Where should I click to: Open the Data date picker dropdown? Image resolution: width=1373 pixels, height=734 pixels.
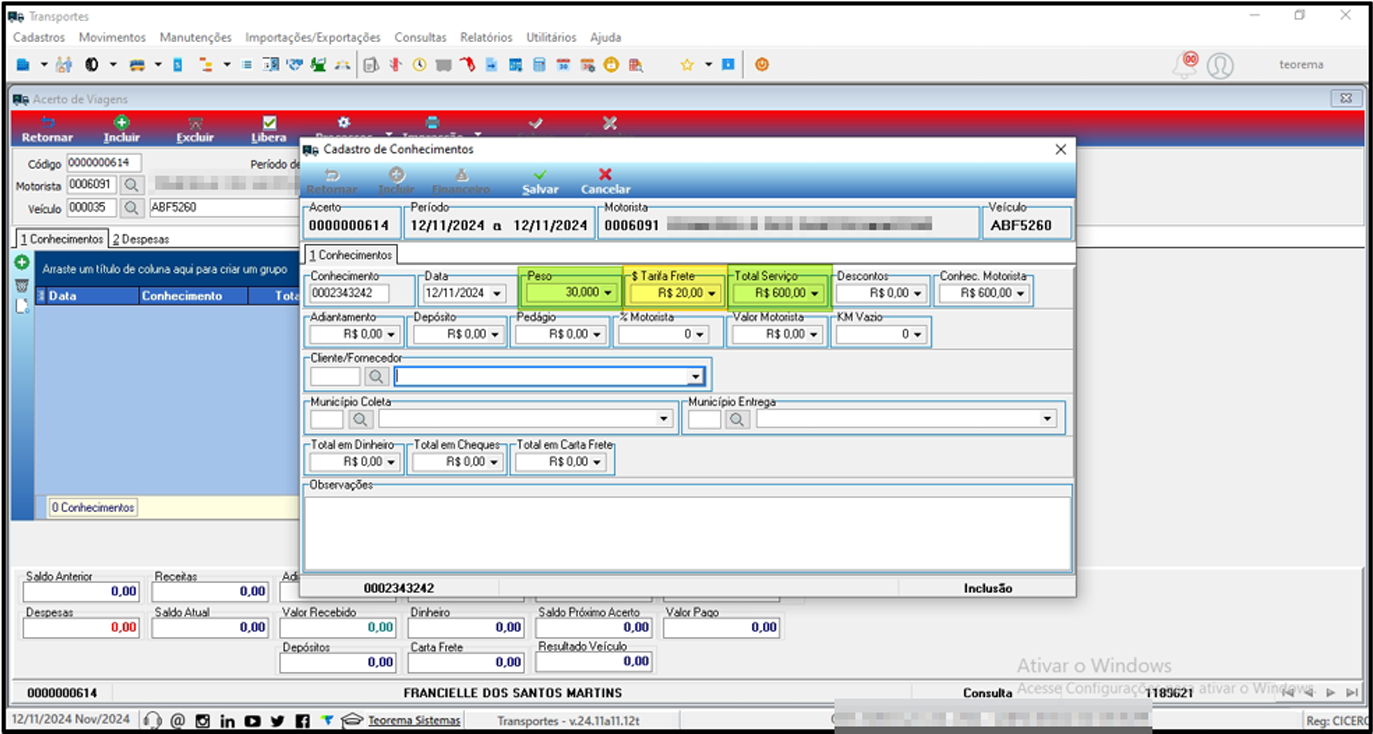tap(498, 293)
